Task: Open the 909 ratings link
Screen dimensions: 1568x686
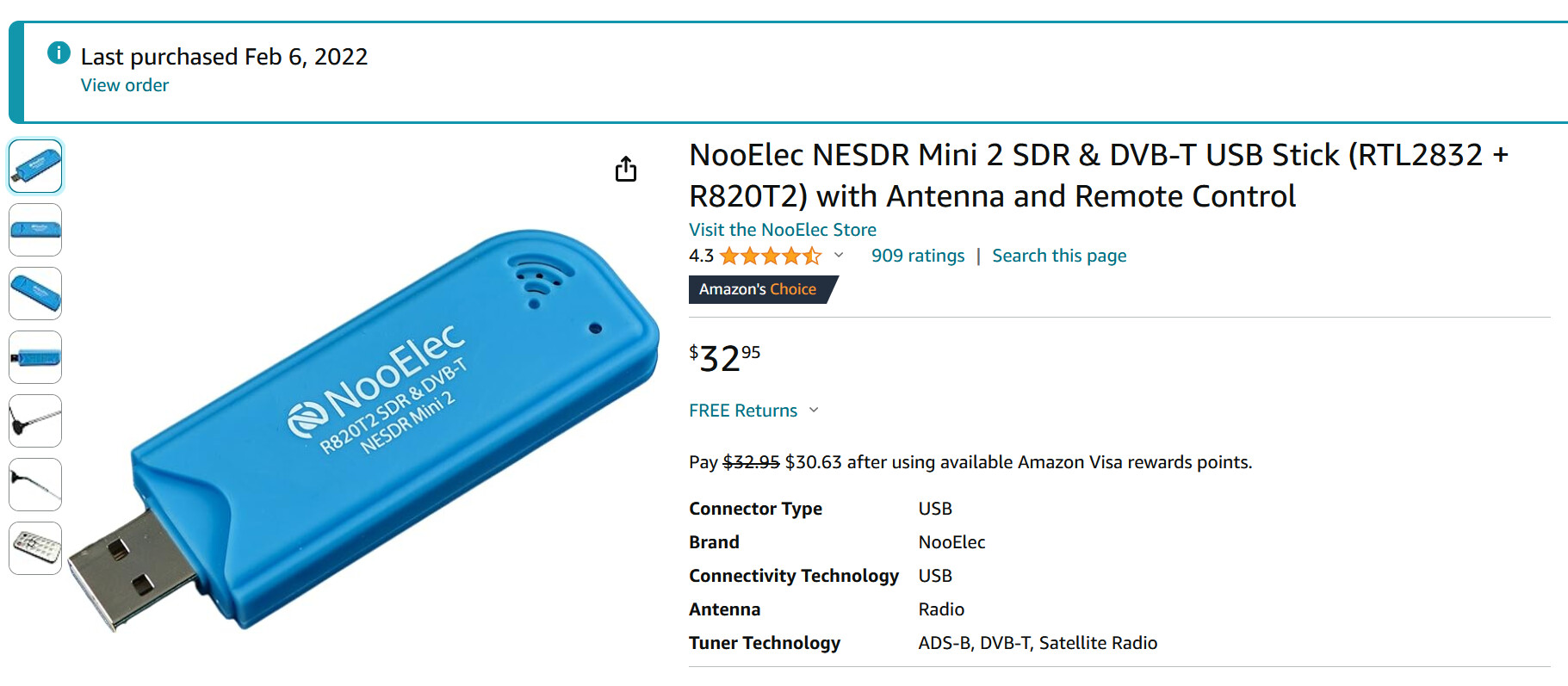Action: coord(918,256)
